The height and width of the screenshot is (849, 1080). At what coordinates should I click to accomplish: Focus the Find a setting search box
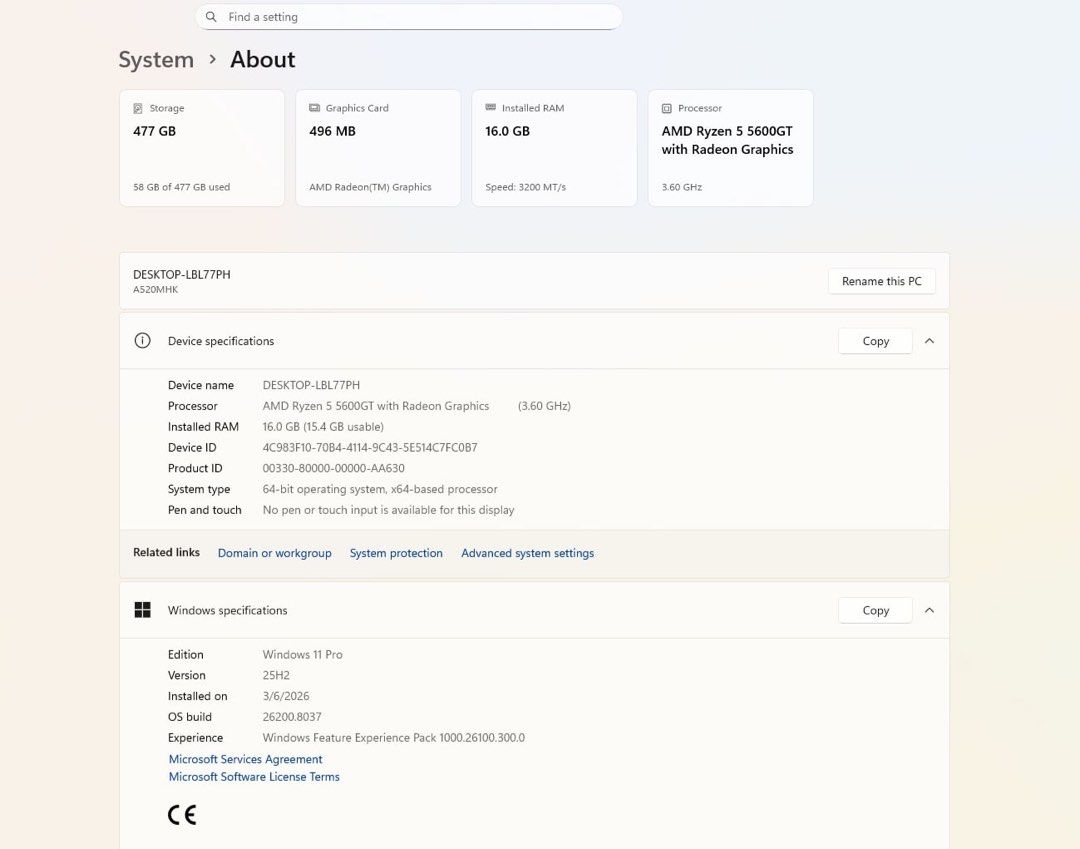(x=409, y=17)
